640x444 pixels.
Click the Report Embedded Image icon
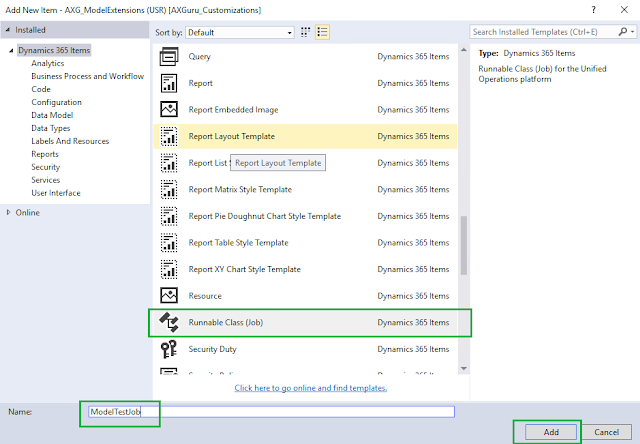point(169,109)
